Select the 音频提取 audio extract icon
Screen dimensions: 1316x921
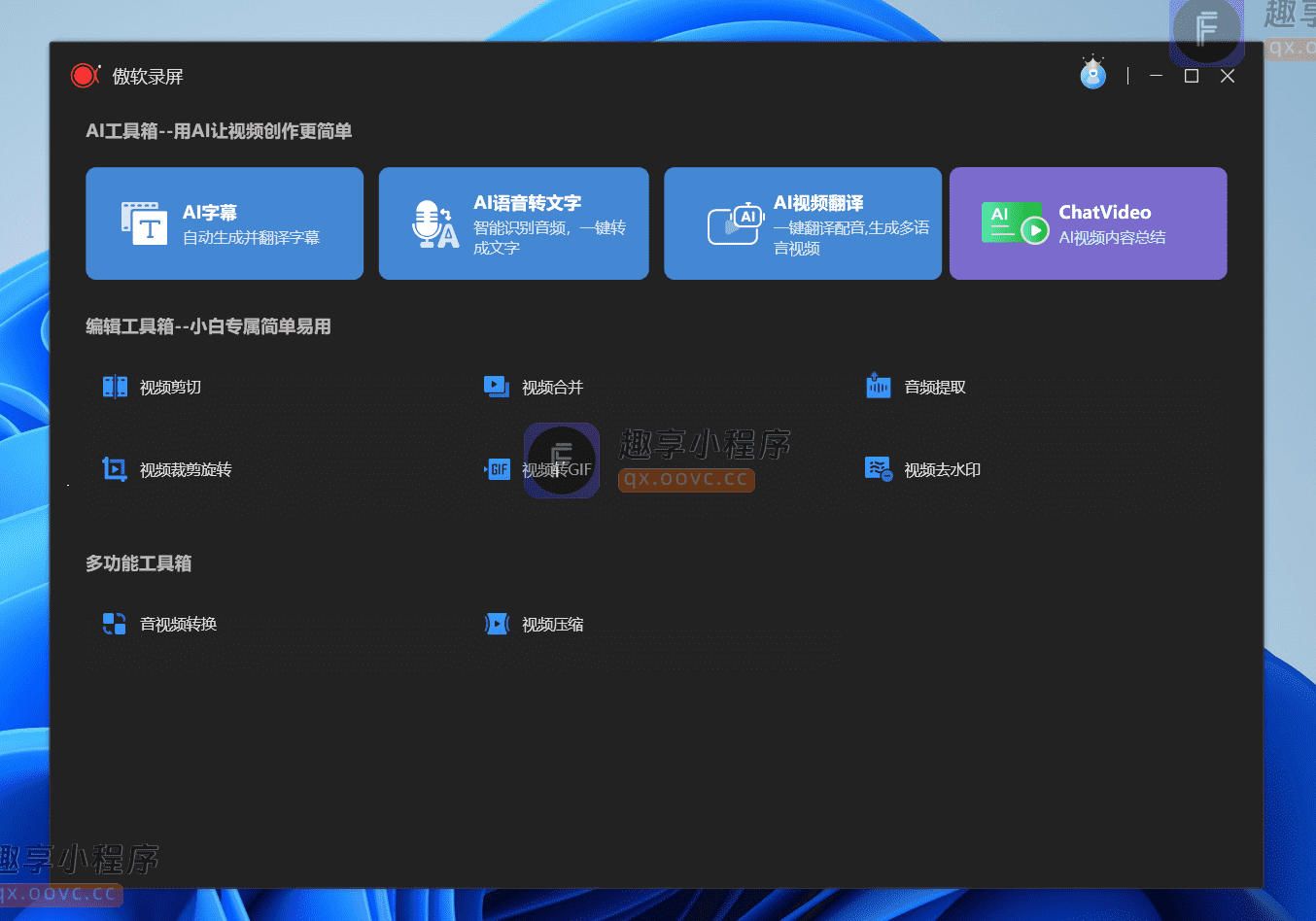(879, 386)
